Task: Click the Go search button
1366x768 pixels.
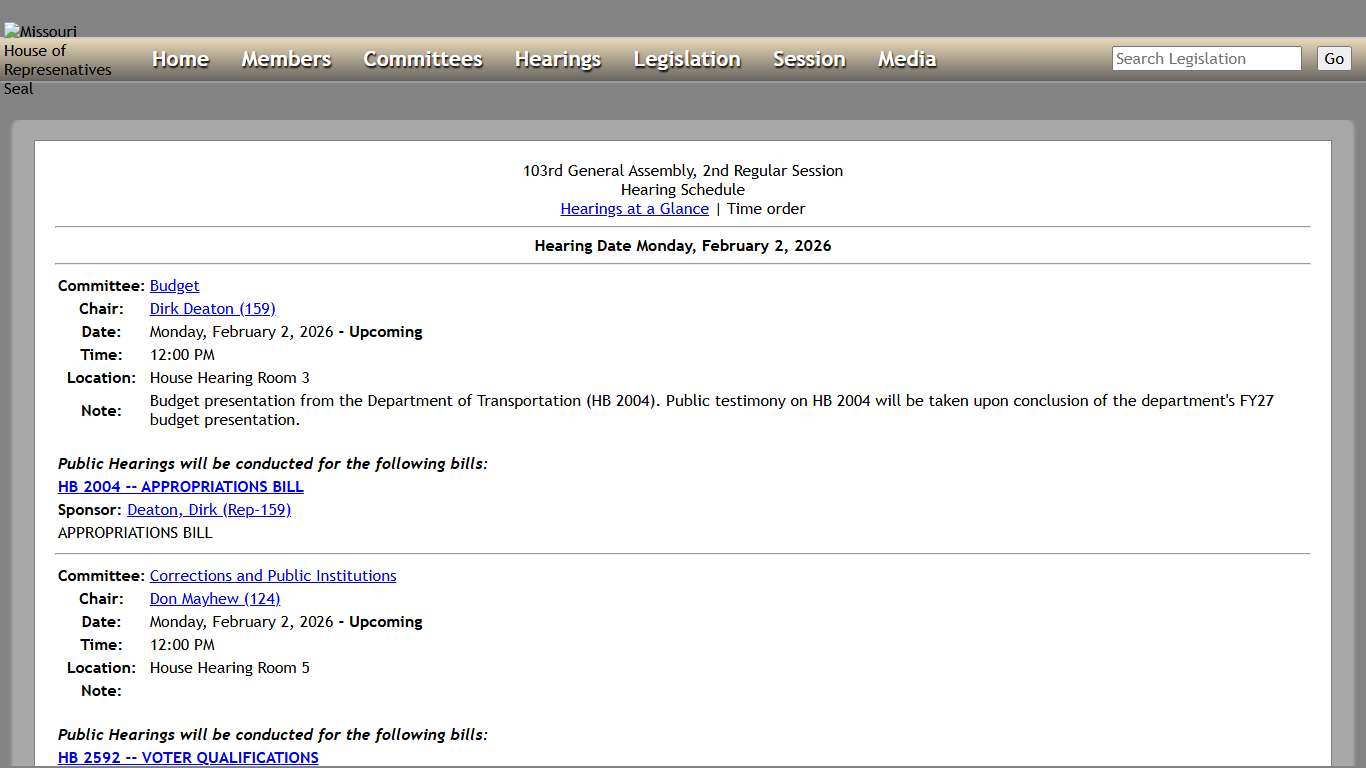Action: (x=1333, y=58)
